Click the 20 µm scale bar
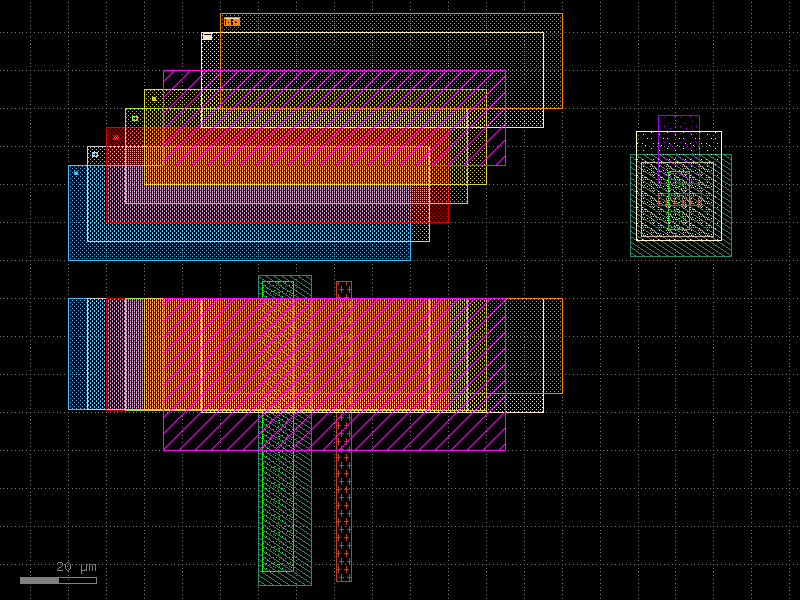The height and width of the screenshot is (600, 800). pos(58,580)
